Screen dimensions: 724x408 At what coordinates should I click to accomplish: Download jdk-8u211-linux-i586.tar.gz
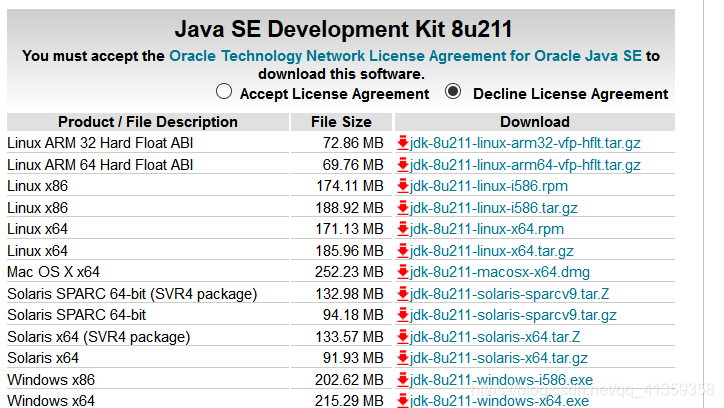[x=494, y=208]
